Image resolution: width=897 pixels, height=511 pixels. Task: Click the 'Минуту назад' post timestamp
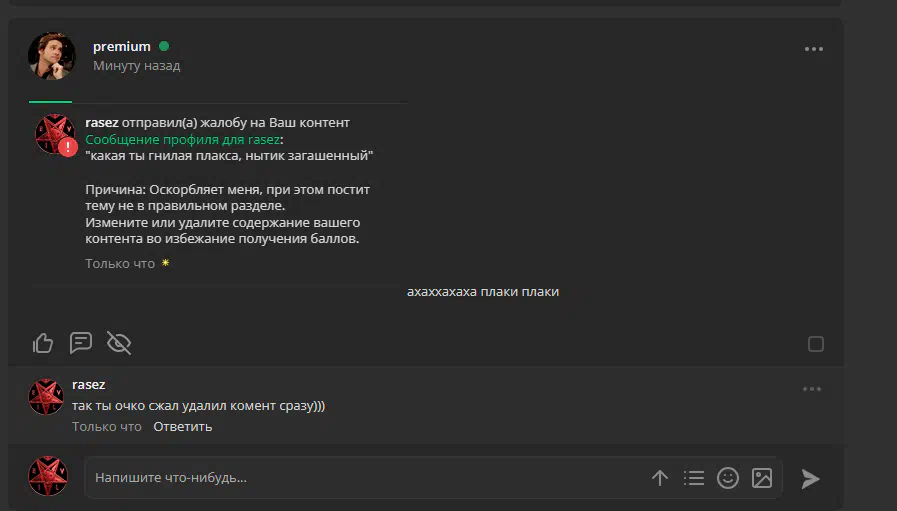(137, 66)
